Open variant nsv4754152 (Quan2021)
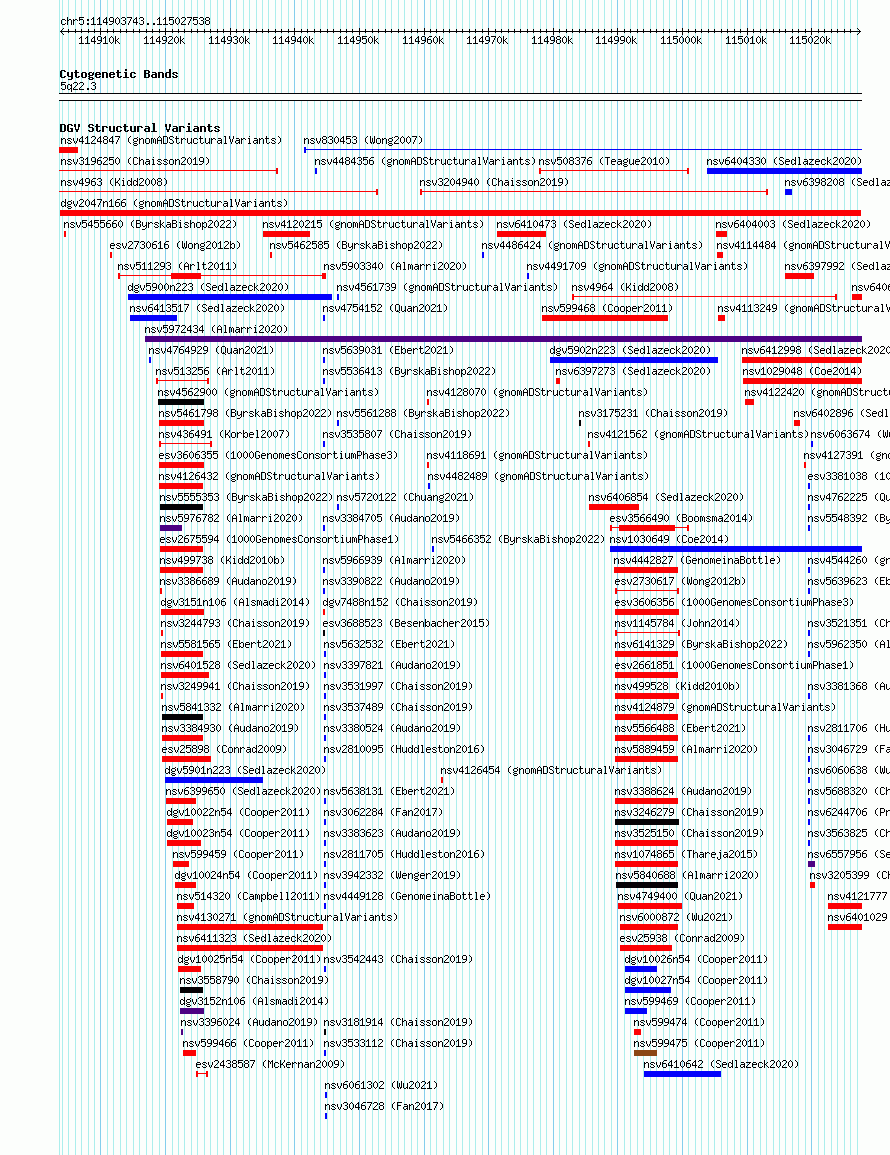The image size is (890, 1155). point(385,308)
